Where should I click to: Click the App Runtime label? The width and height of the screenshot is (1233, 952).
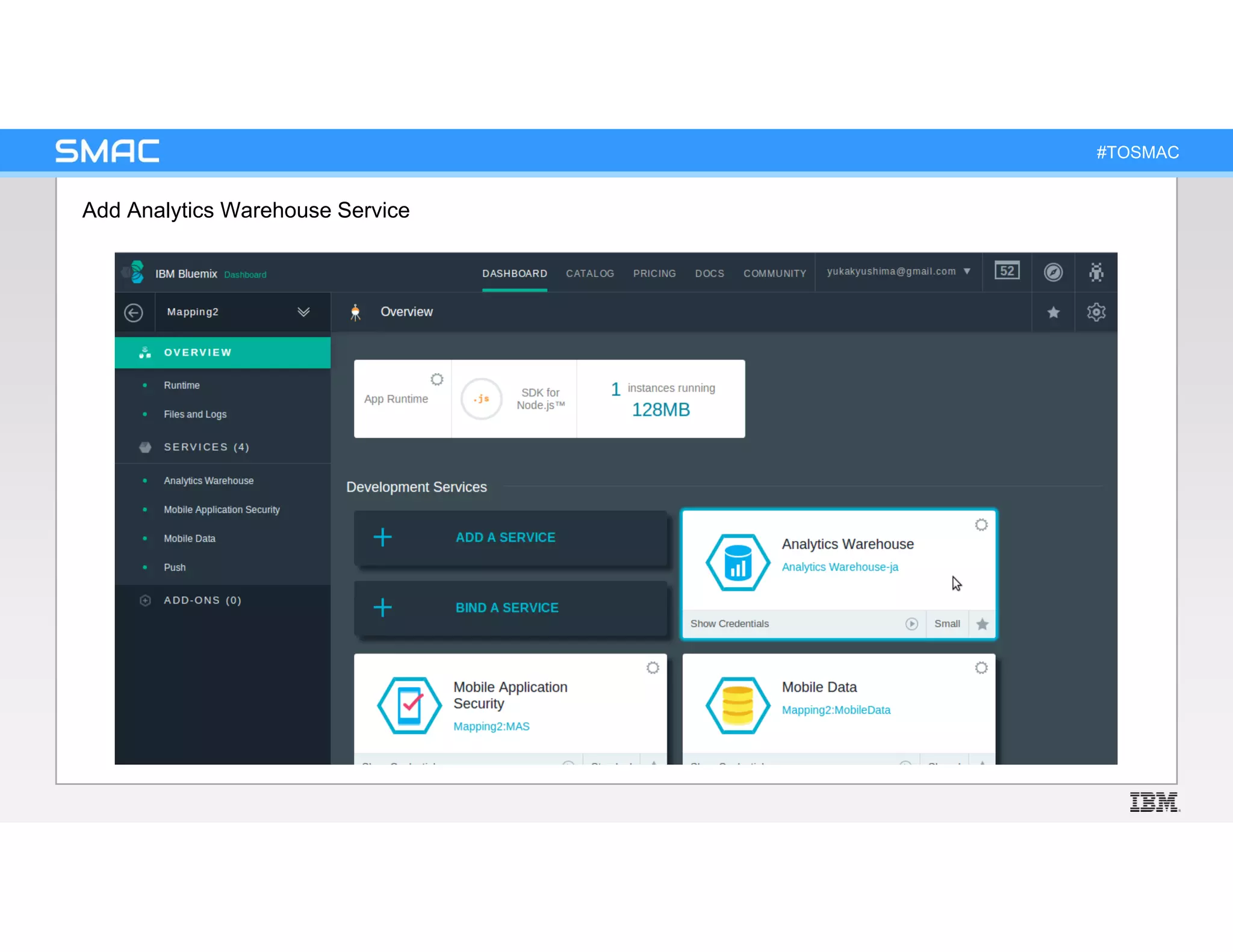[396, 399]
